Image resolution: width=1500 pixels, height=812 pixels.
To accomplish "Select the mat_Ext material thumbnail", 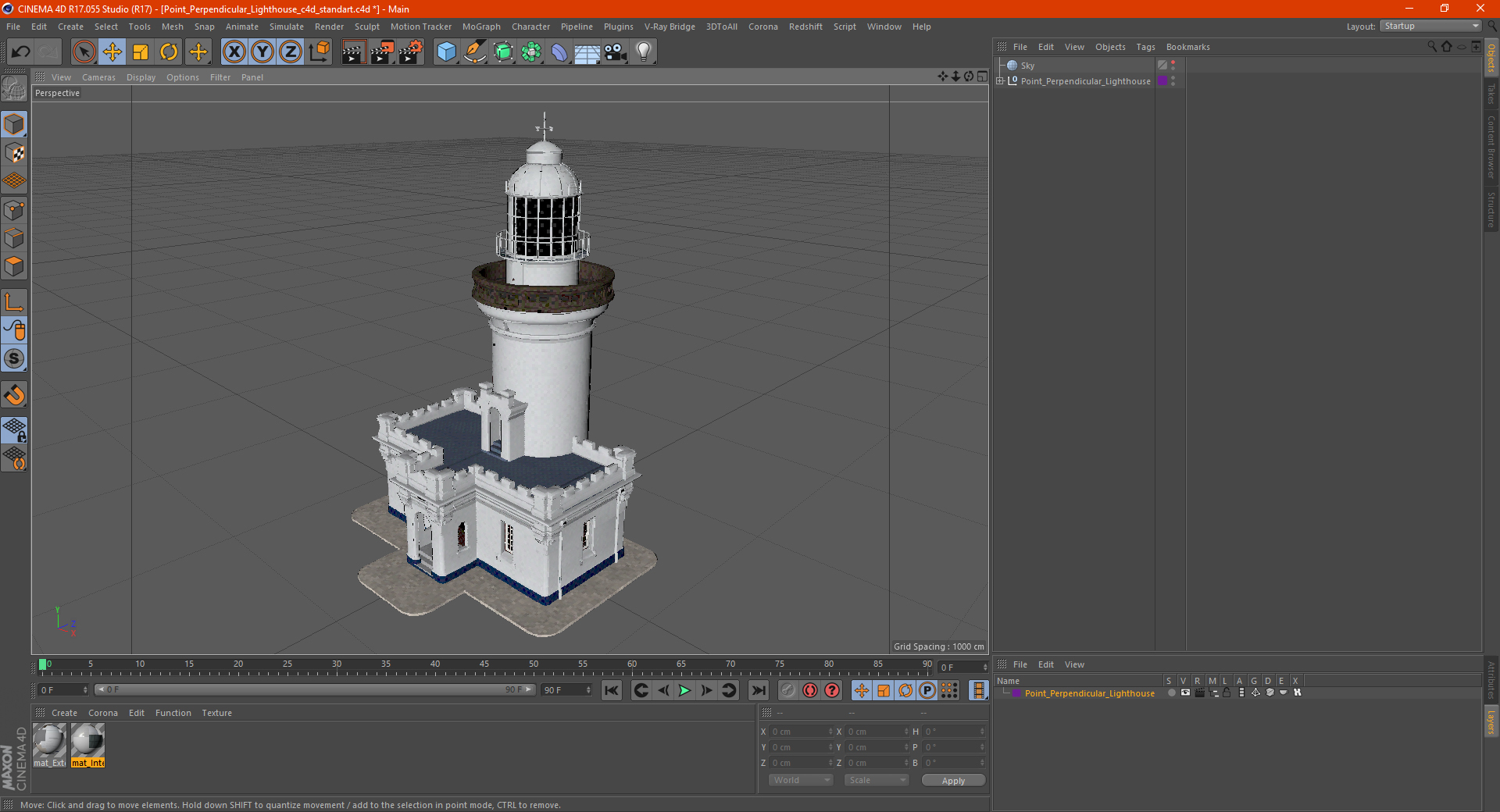I will [49, 745].
